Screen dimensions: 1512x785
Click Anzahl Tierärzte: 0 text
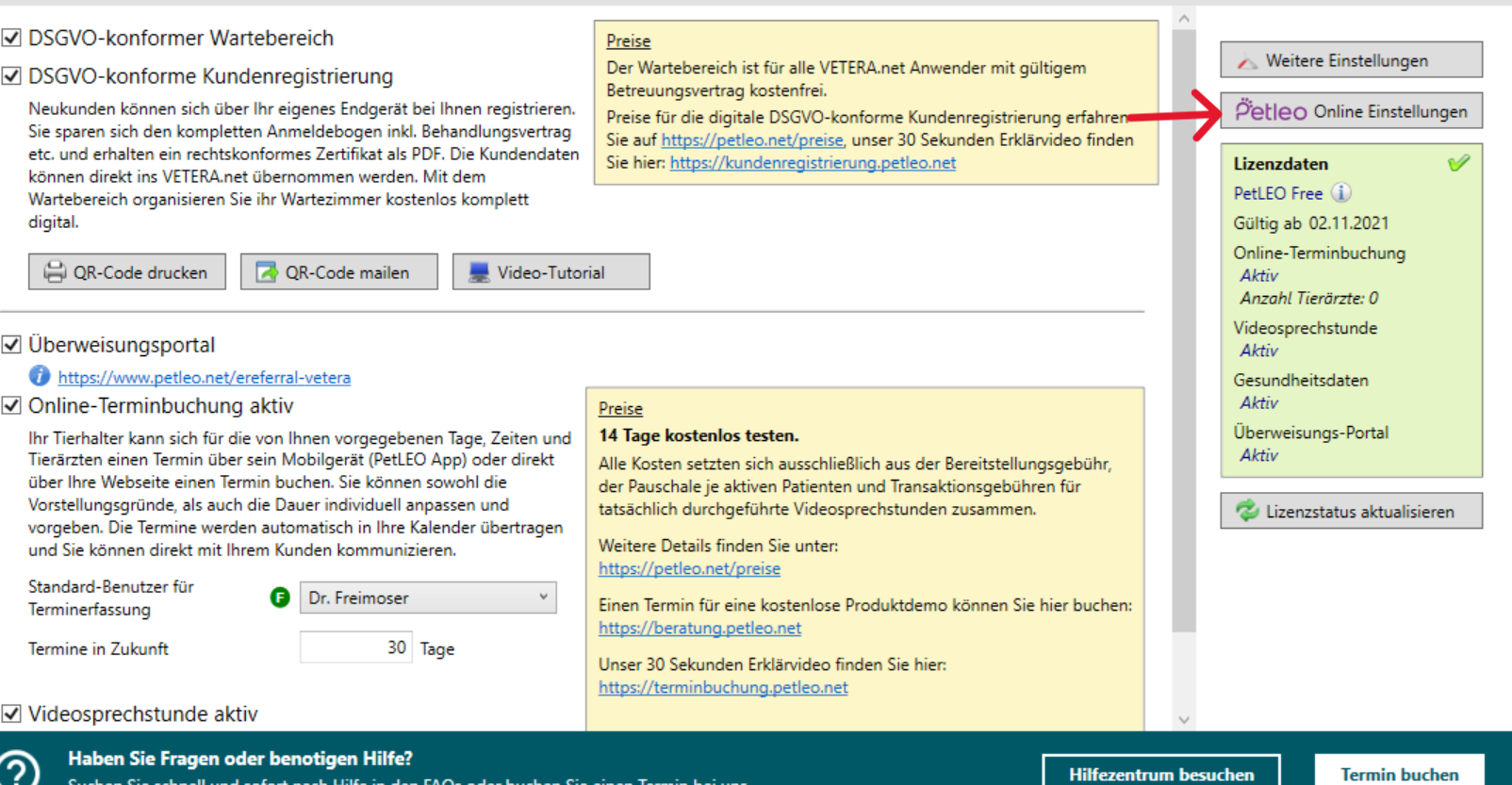1309,298
